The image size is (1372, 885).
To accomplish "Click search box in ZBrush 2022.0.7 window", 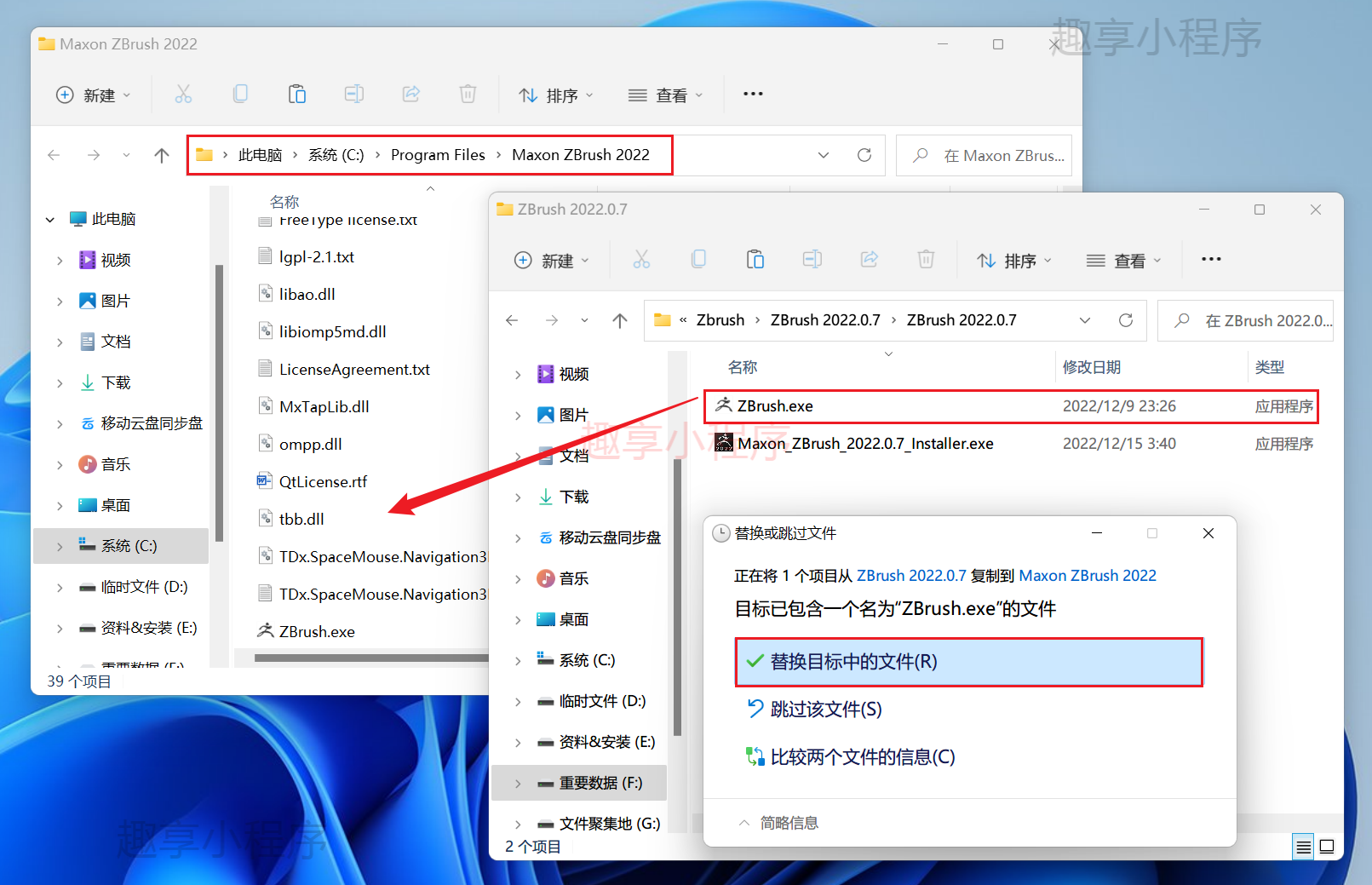I will pos(1245,321).
